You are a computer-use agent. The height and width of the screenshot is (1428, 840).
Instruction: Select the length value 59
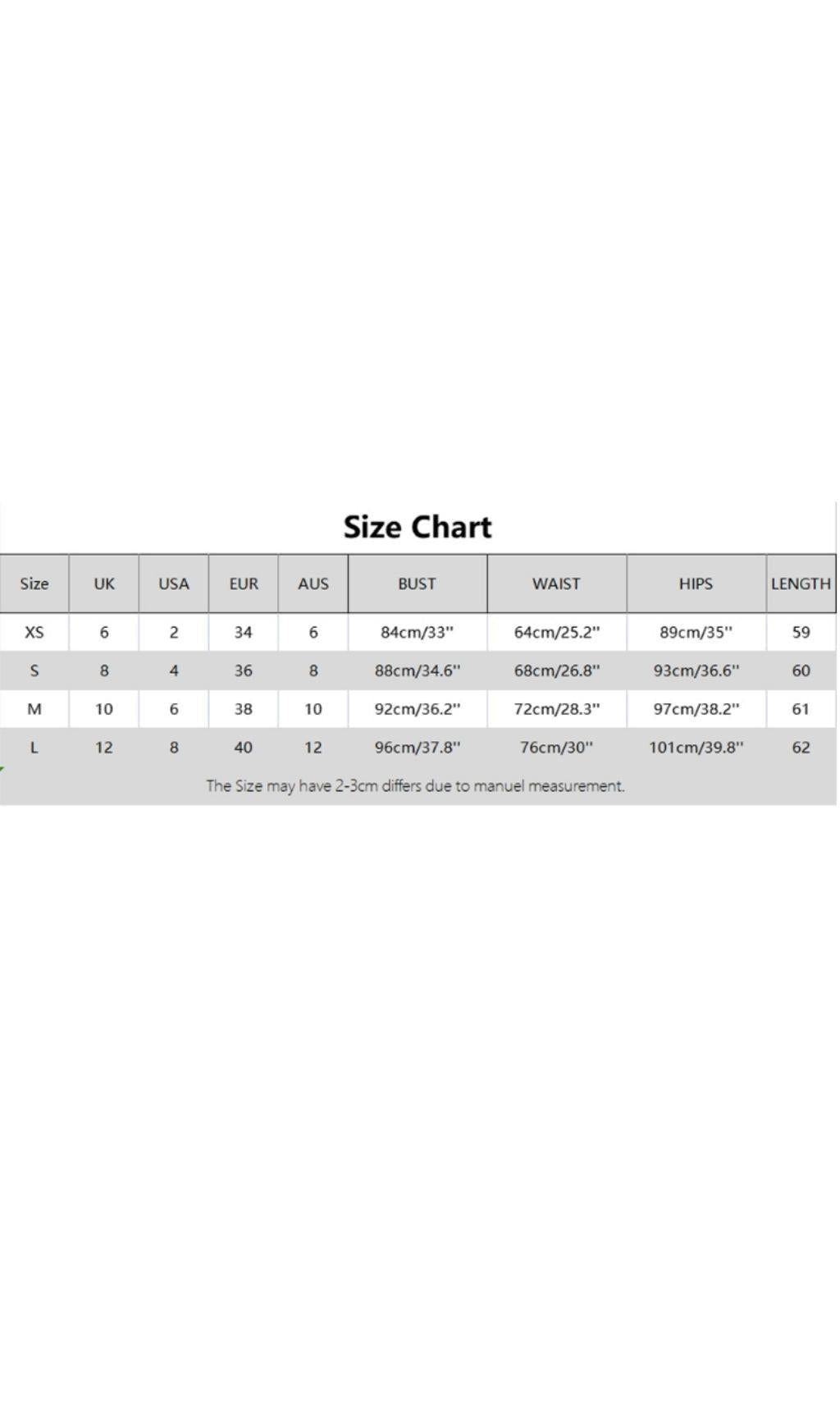tap(801, 632)
